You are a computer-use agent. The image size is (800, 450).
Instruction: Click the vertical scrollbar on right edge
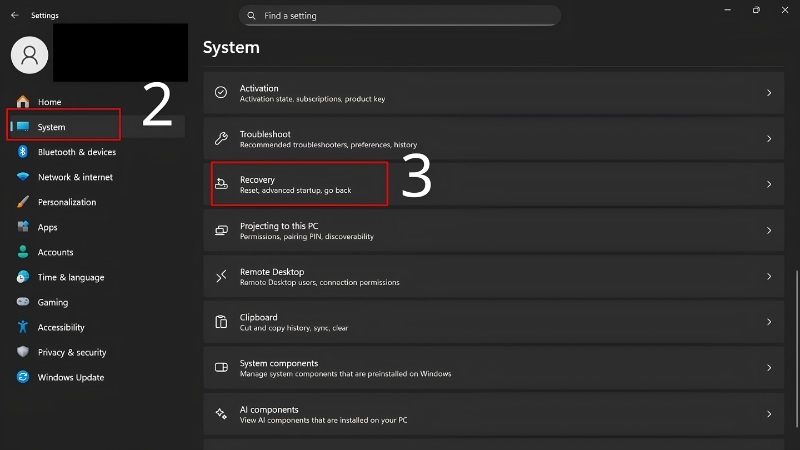797,349
